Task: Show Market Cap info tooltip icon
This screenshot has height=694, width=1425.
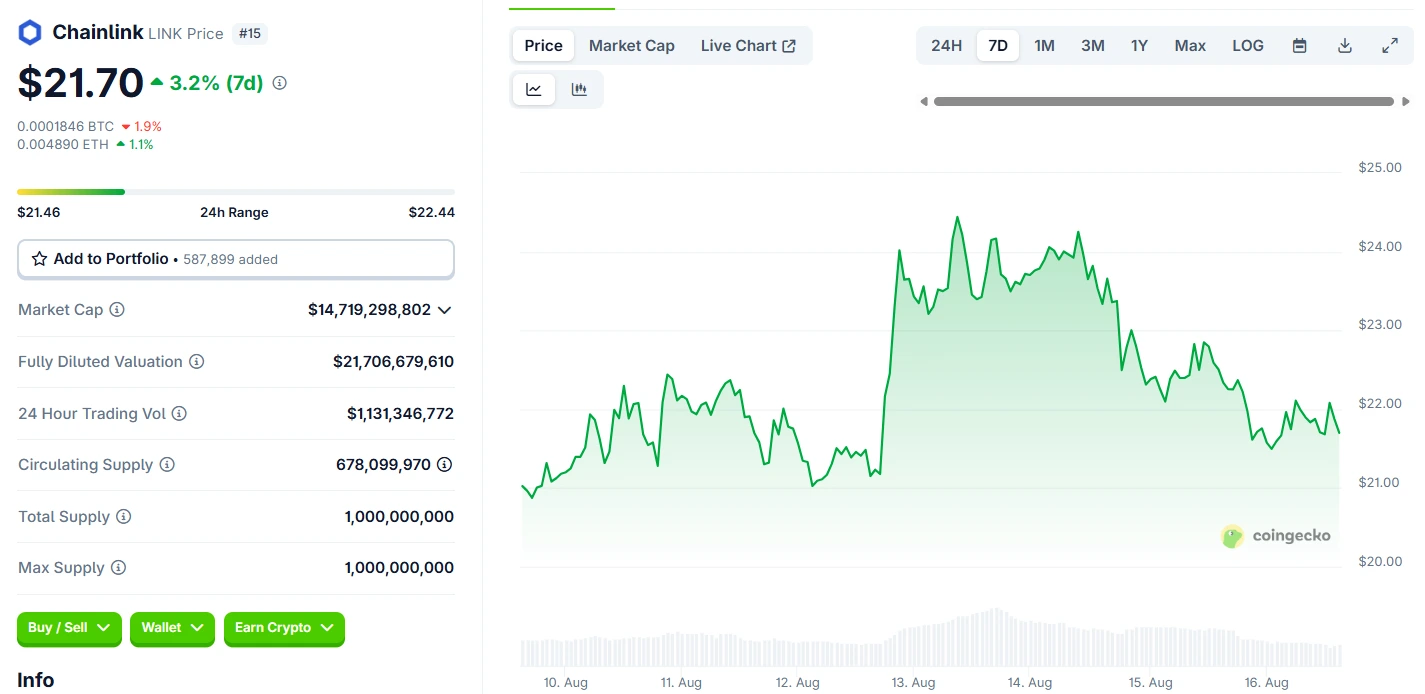Action: coord(117,310)
